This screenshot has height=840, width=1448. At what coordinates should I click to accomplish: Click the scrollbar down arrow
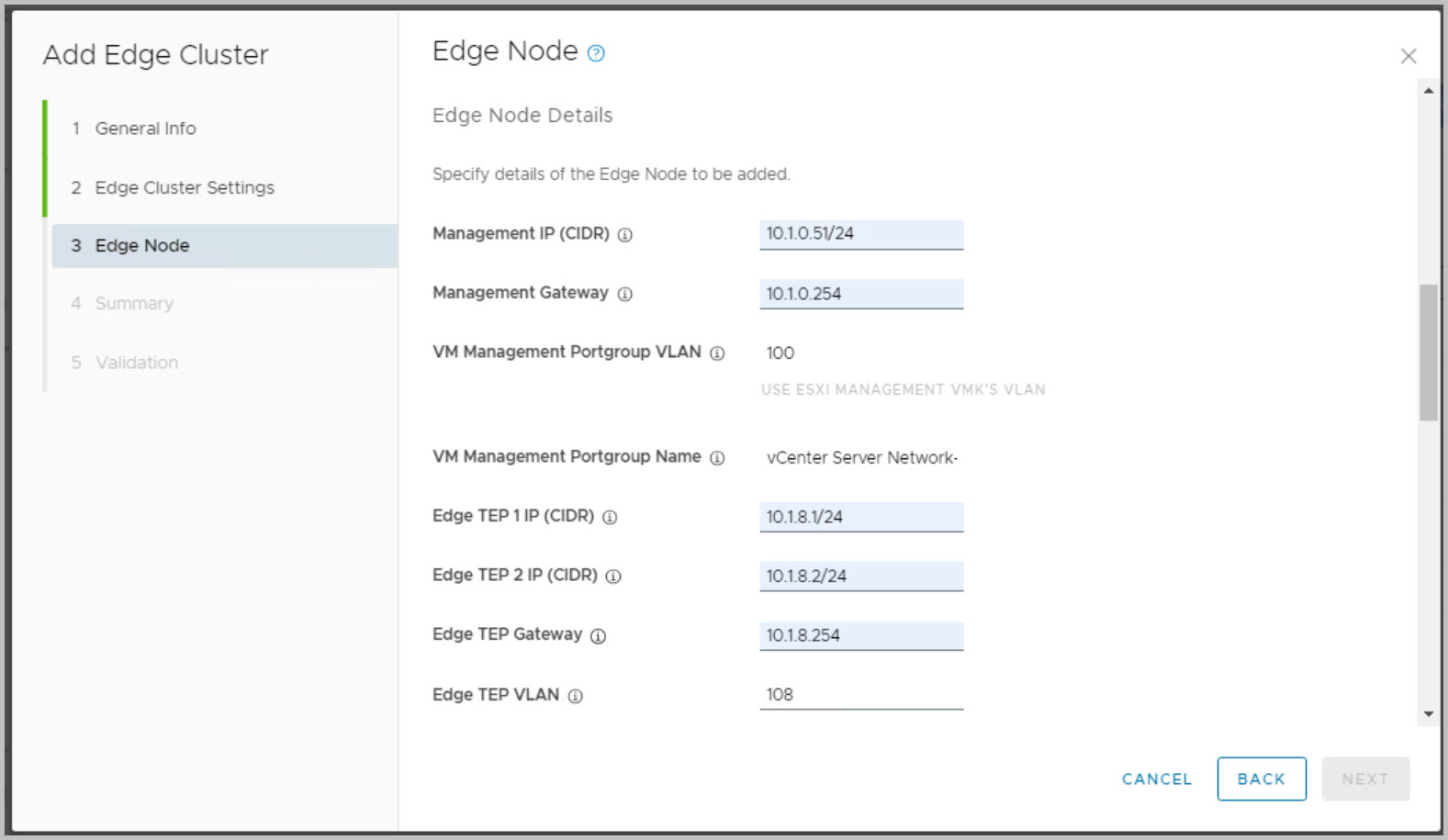(x=1428, y=713)
